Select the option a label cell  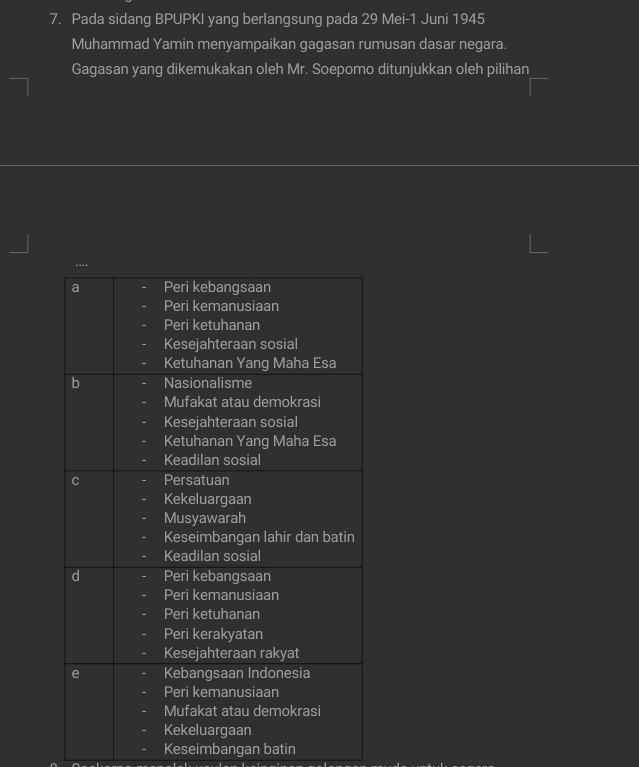[89, 326]
